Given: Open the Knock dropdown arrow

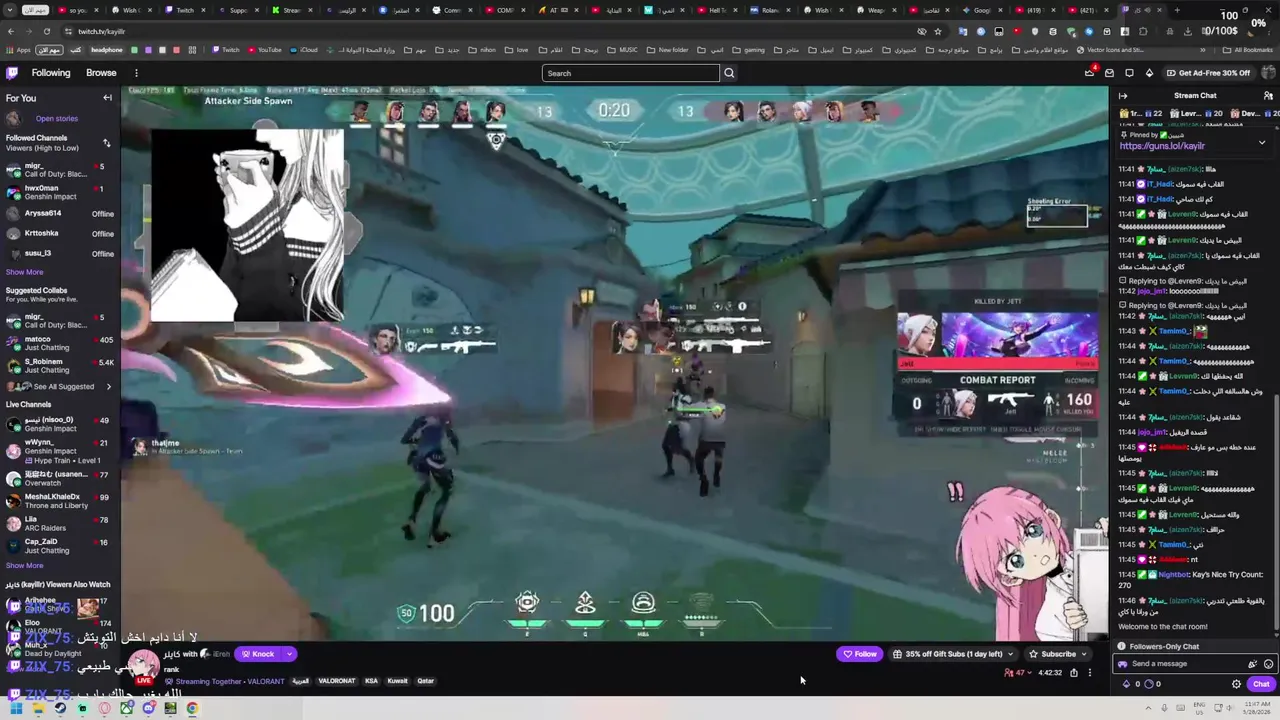Looking at the screenshot, I should point(289,654).
